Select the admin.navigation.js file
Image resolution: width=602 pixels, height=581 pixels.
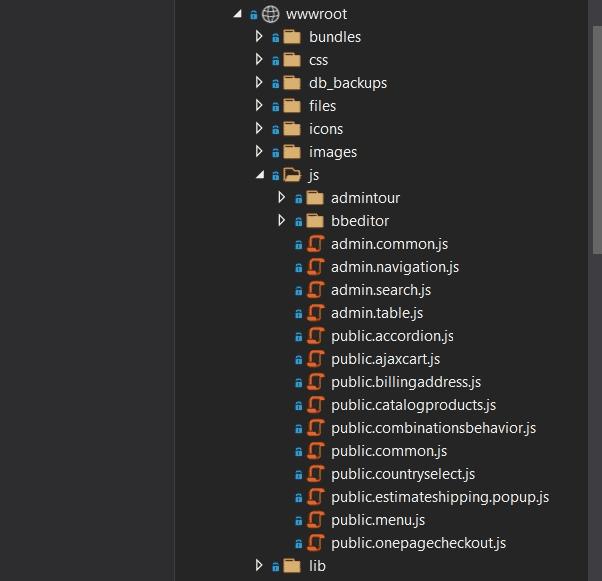[395, 267]
